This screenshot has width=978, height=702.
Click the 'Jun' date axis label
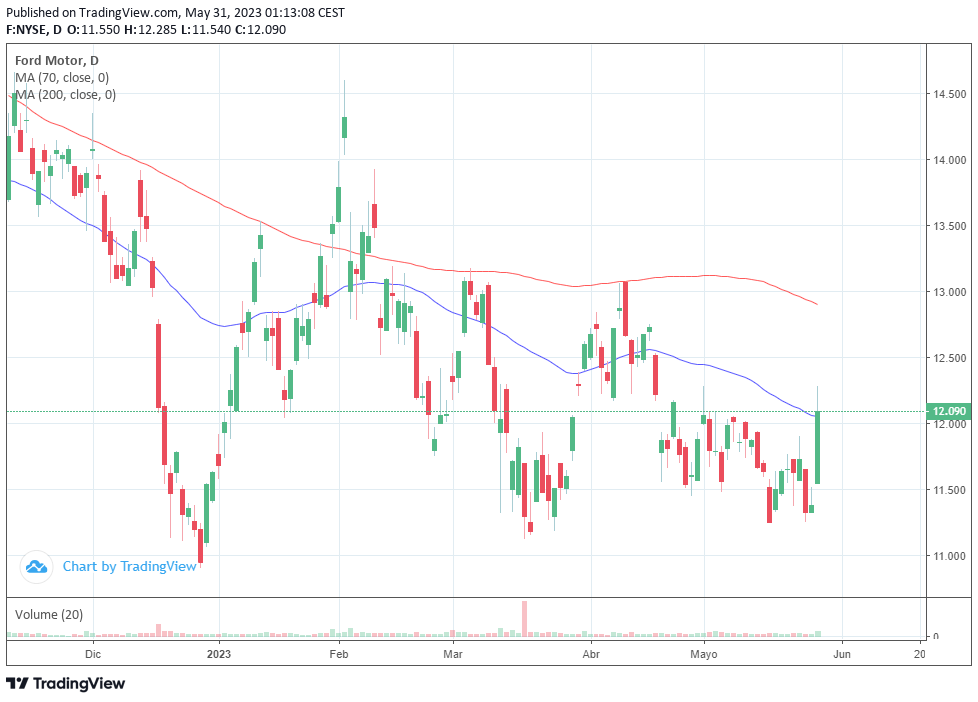(x=842, y=654)
